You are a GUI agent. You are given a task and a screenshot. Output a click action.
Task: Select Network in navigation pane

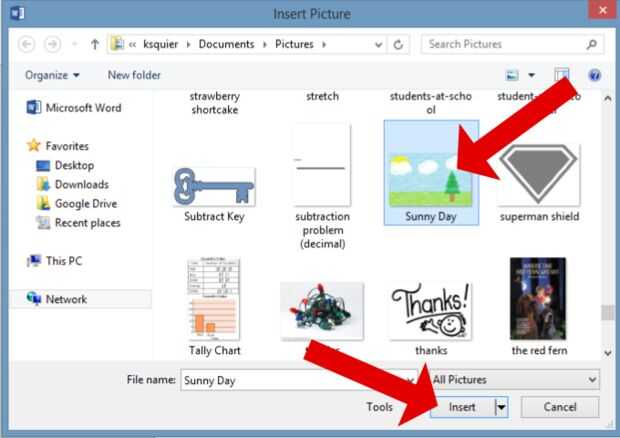pos(57,299)
